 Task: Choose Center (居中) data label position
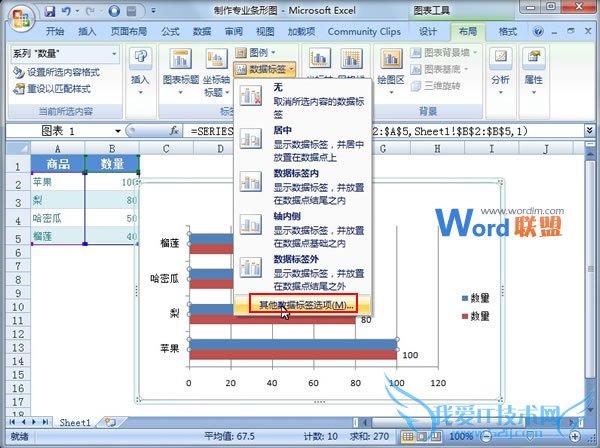(302, 143)
